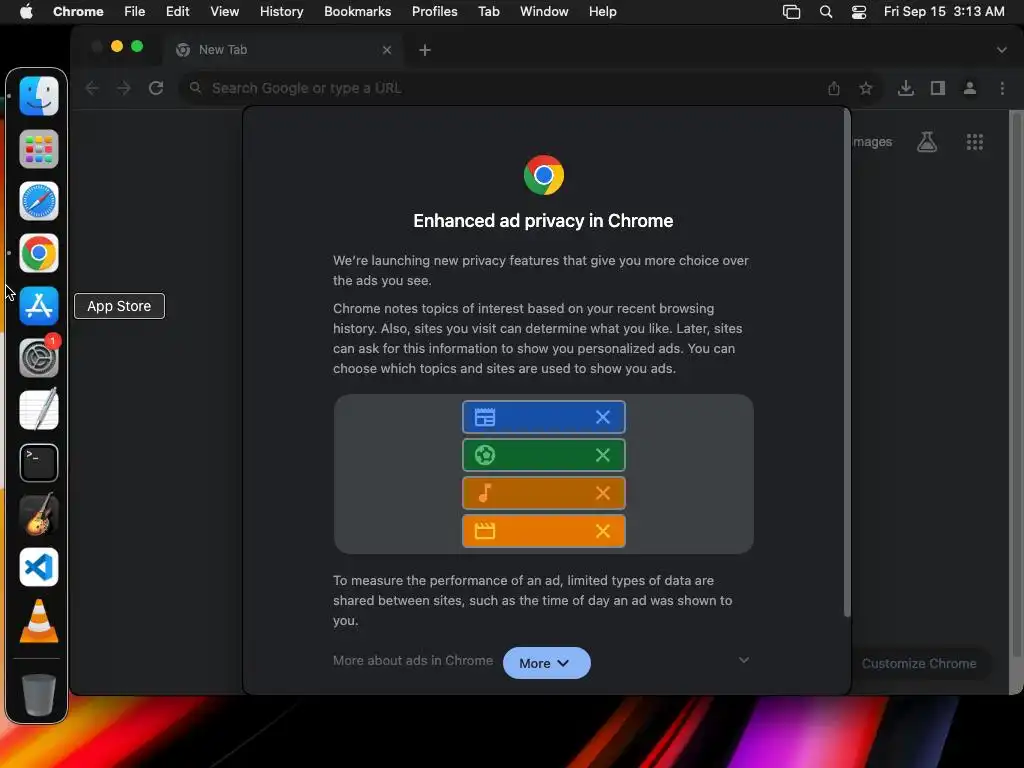Open the Window menu

click(544, 12)
